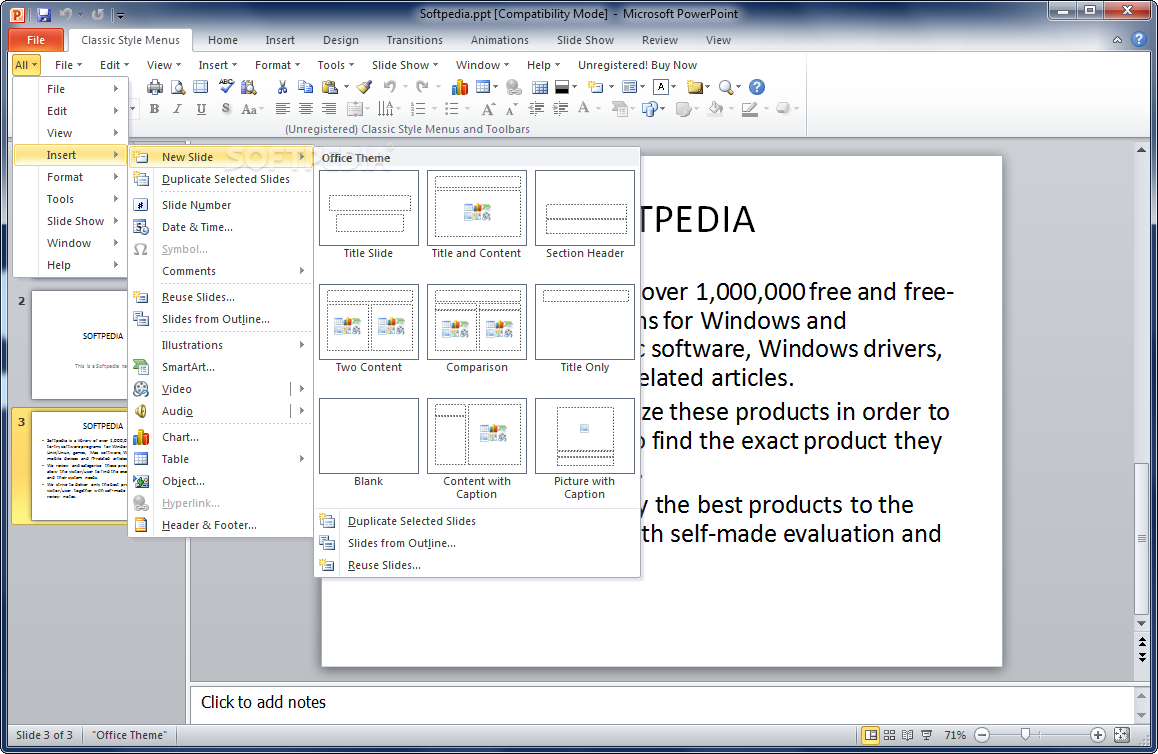The height and width of the screenshot is (754, 1158).
Task: Click the Copy icon in the toolbar
Action: [305, 87]
